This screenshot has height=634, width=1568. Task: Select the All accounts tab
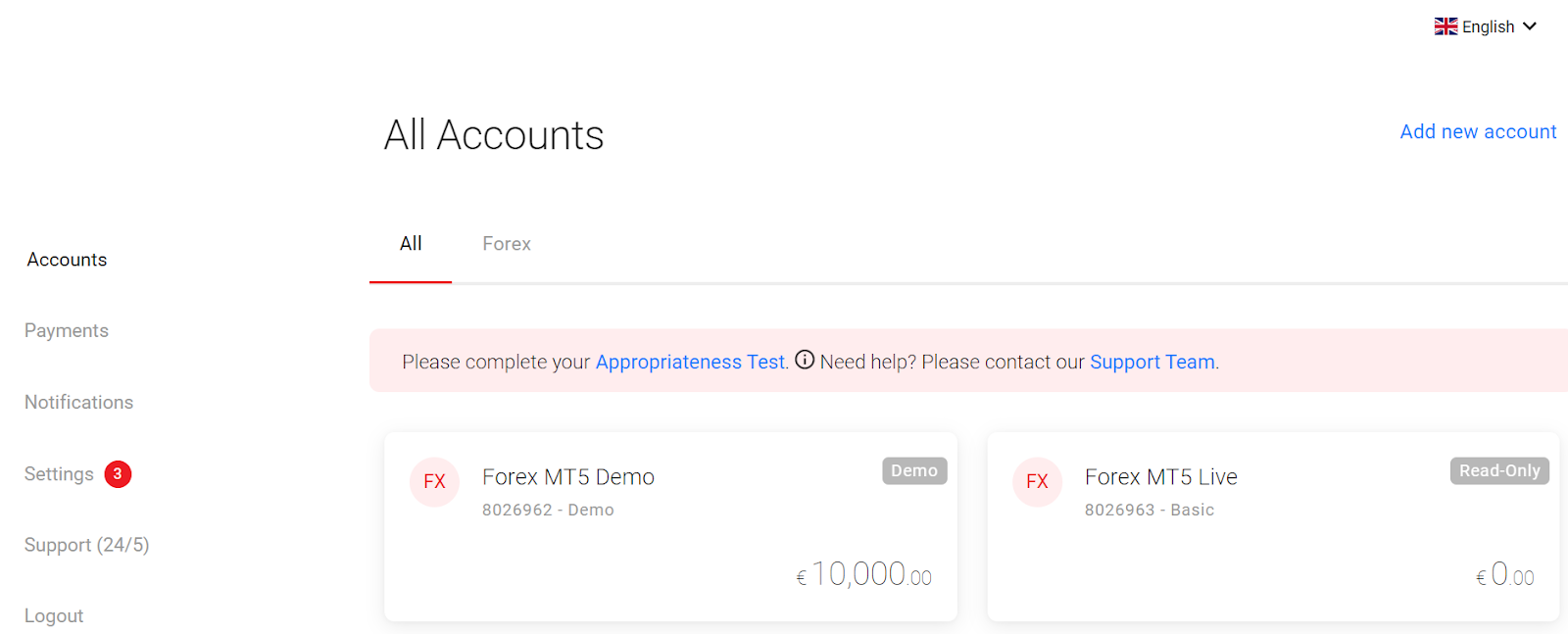(x=411, y=244)
